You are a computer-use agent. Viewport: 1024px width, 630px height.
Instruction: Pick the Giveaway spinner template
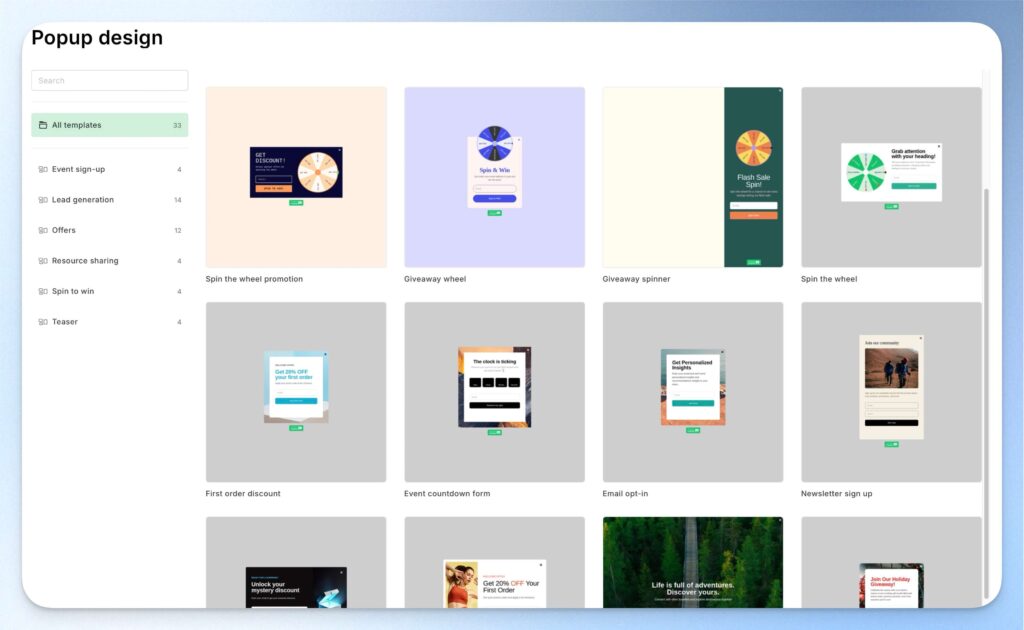tap(693, 177)
